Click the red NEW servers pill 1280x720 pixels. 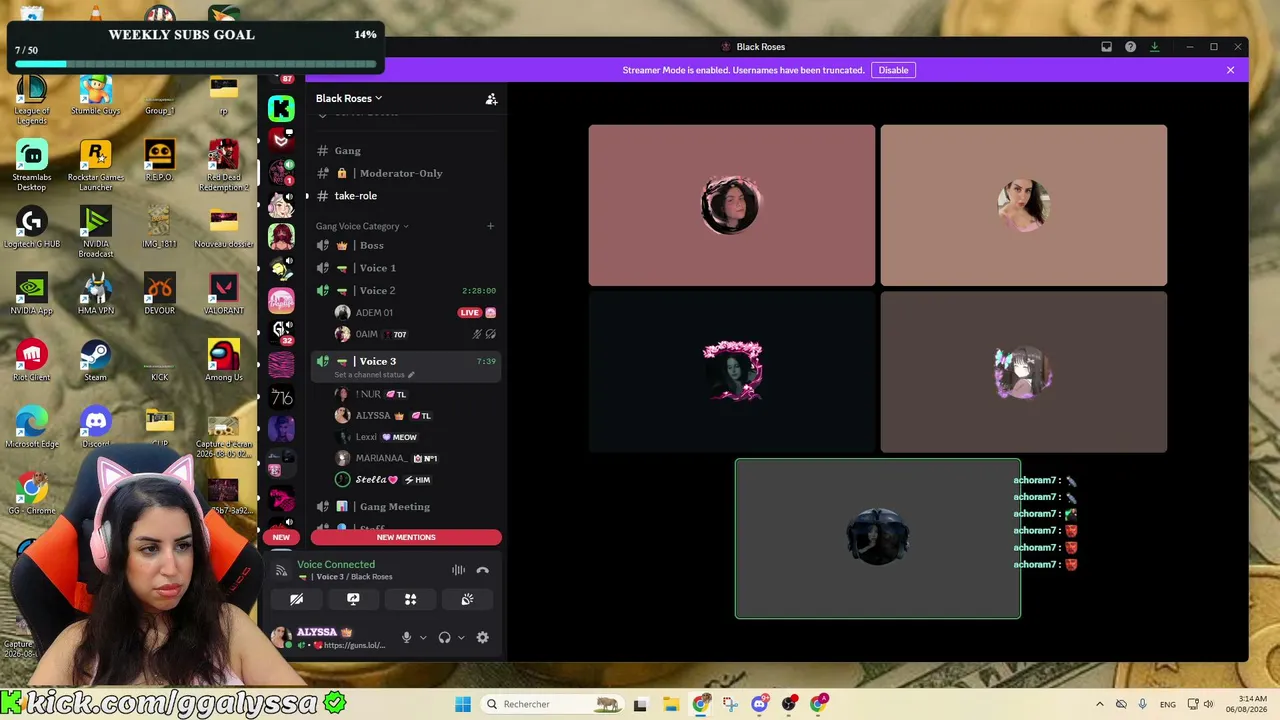tap(281, 537)
